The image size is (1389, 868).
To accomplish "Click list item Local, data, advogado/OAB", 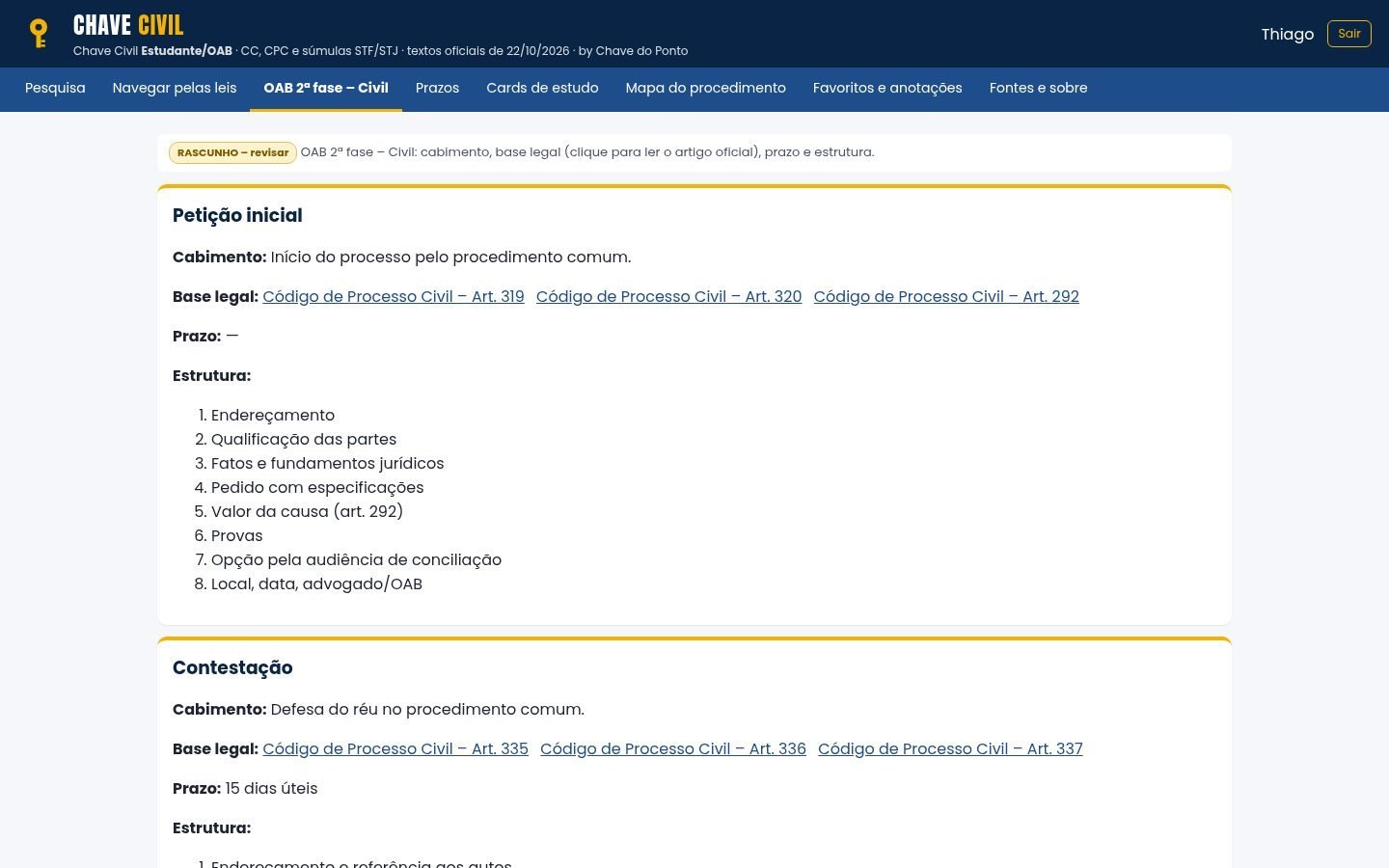I will 316,584.
